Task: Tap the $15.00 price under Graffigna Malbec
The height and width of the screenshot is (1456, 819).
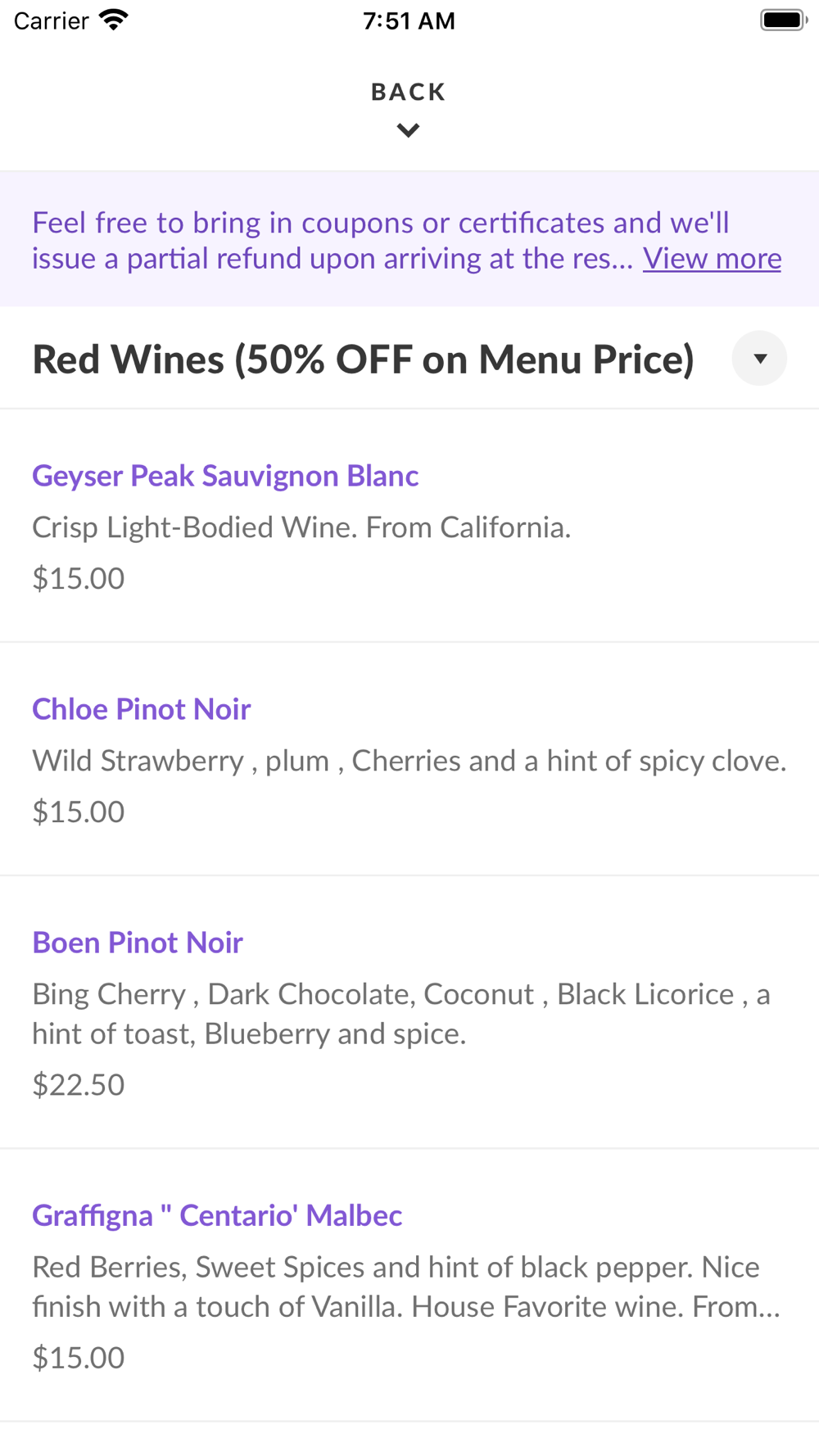Action: click(x=79, y=1358)
